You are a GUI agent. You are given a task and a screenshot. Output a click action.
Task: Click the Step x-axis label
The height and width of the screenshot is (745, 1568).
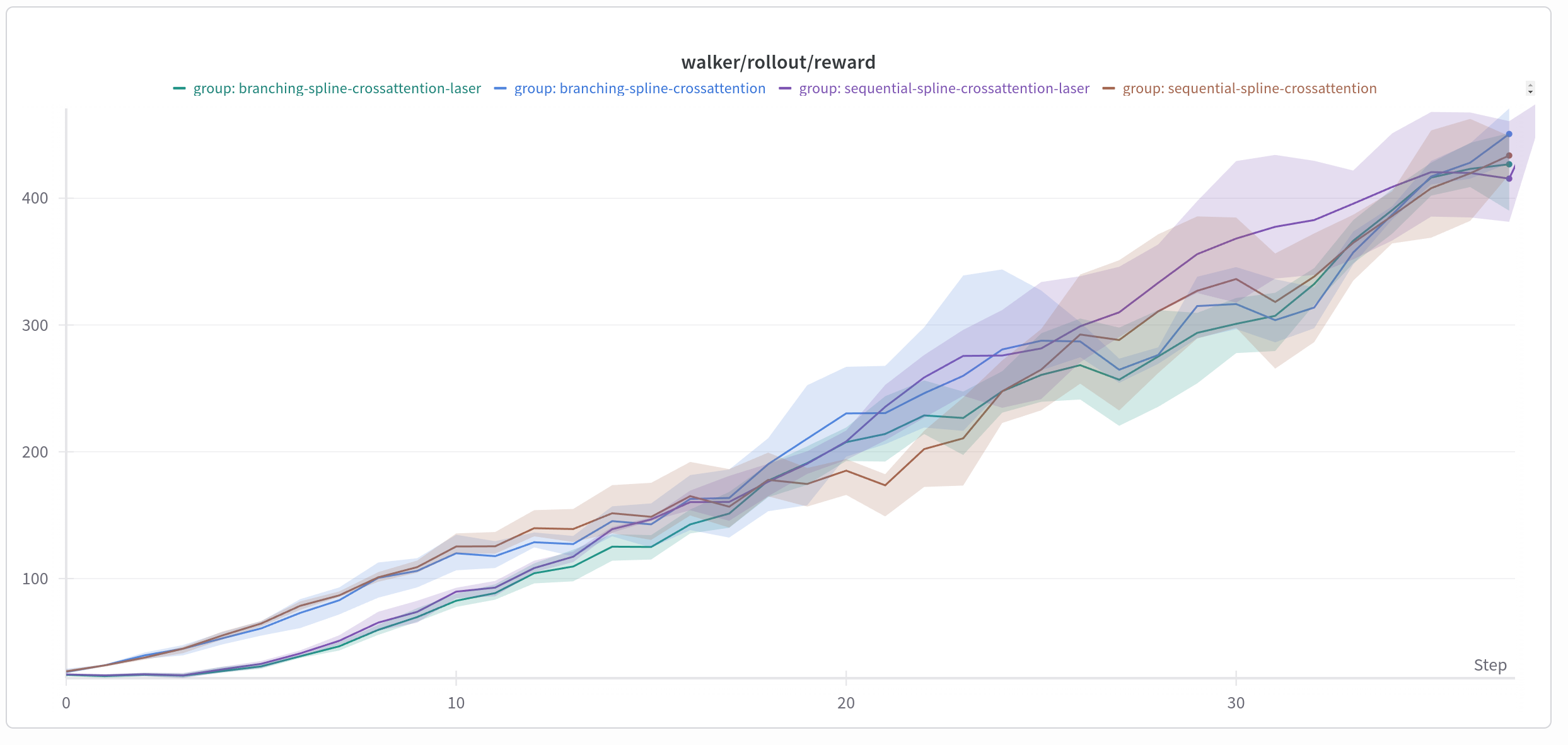[x=1490, y=665]
